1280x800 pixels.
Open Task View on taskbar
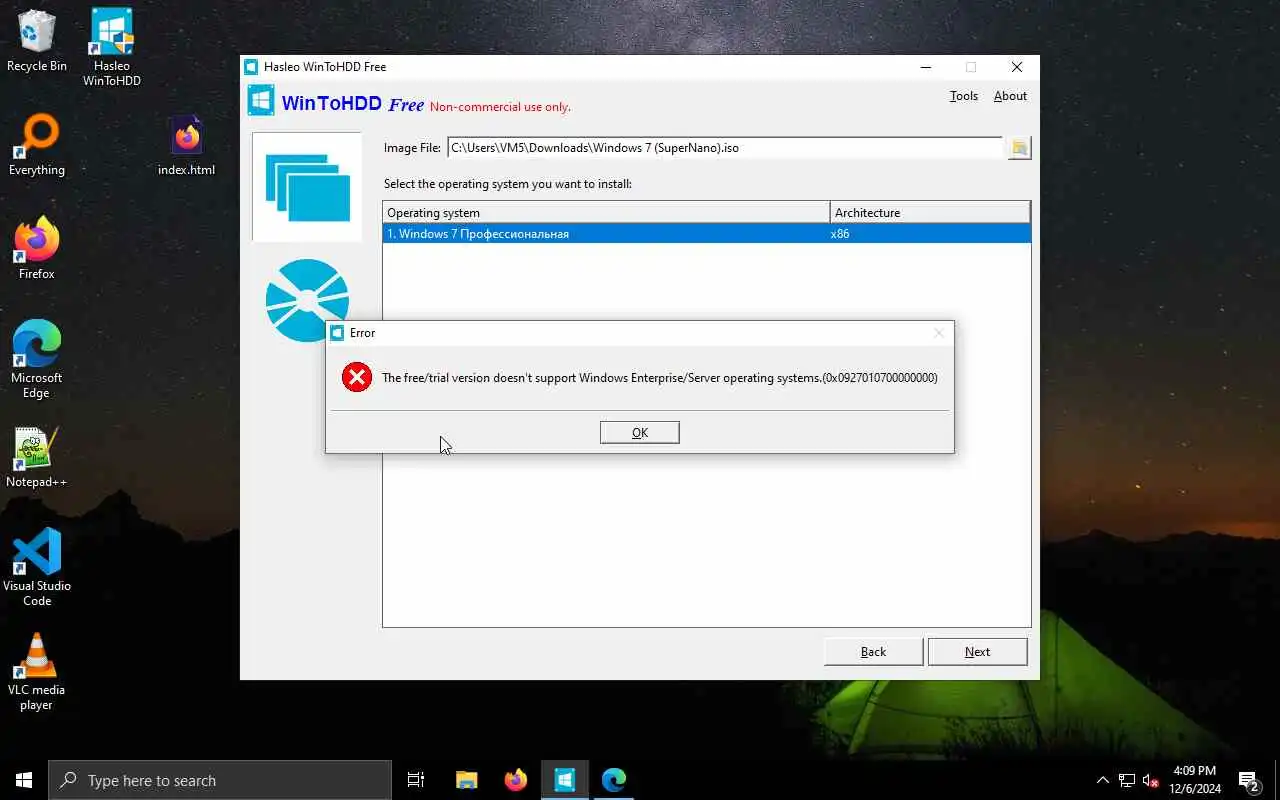coord(416,780)
